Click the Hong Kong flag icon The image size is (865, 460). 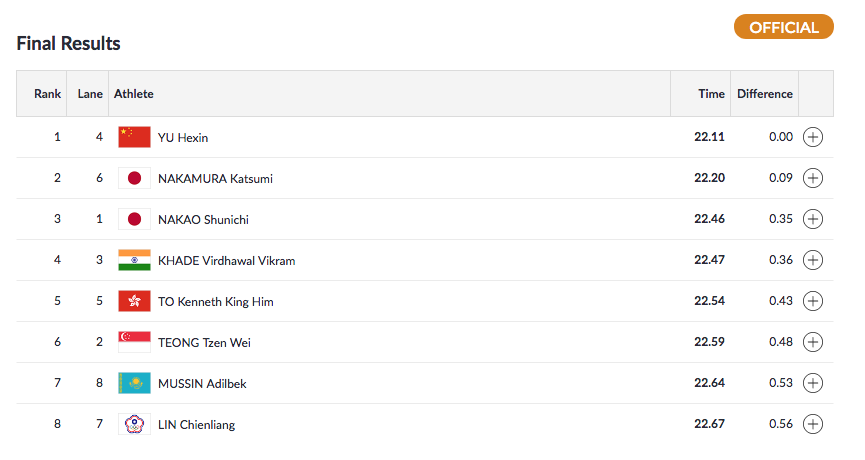point(134,301)
